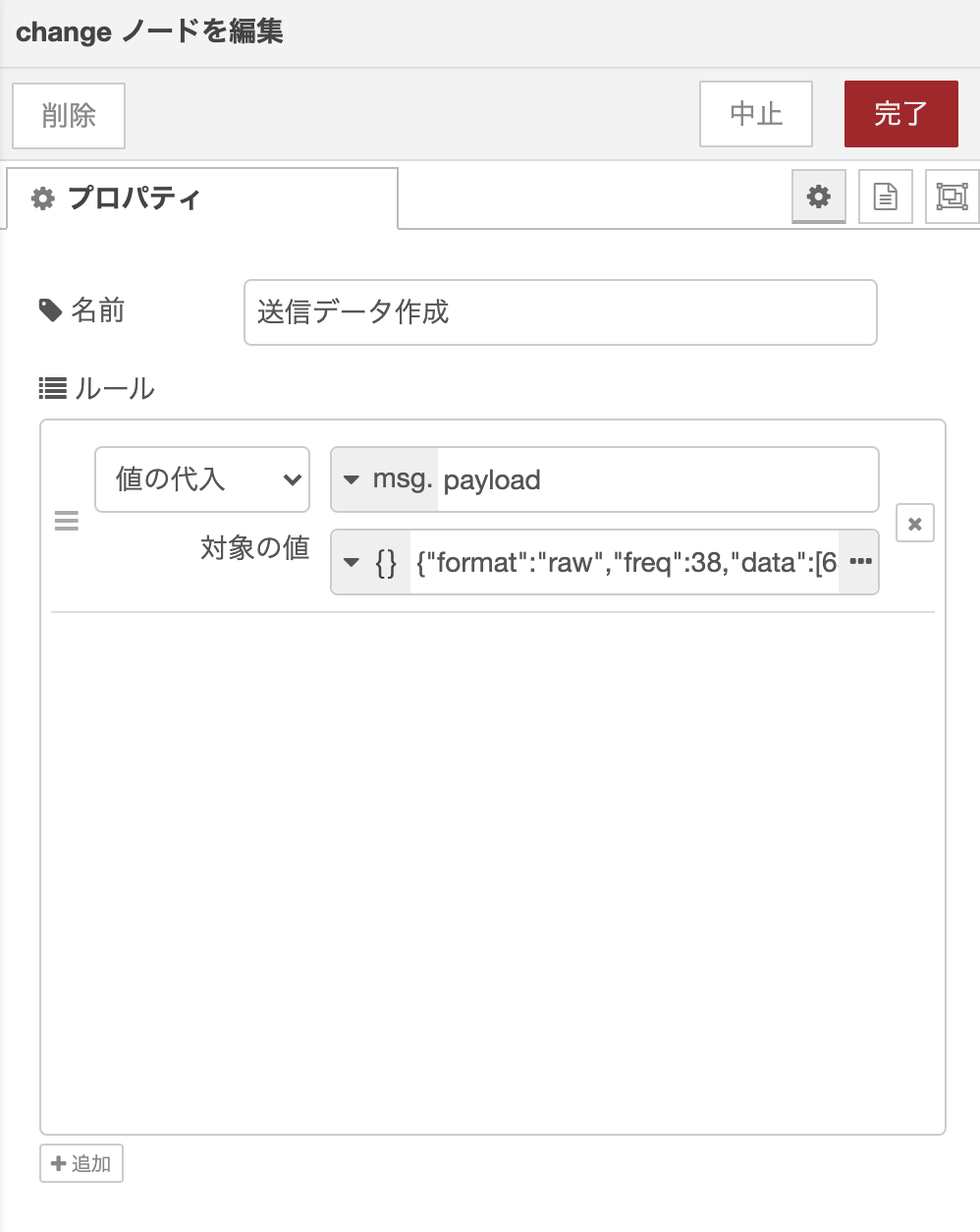This screenshot has height=1232, width=980.
Task: Open node properties gear icon
Action: pyautogui.click(x=819, y=196)
